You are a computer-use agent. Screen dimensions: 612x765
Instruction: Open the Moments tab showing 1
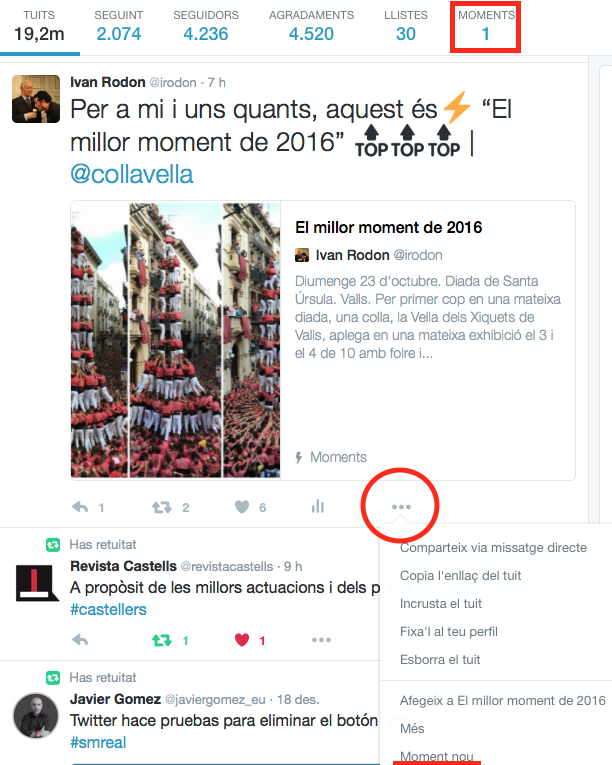486,26
